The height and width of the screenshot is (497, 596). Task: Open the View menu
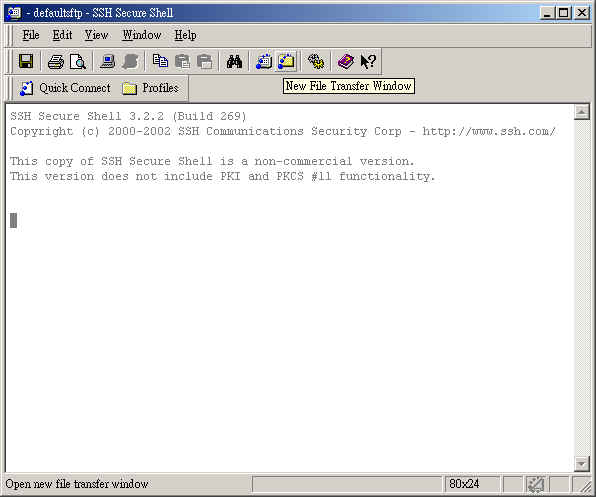pyautogui.click(x=97, y=35)
